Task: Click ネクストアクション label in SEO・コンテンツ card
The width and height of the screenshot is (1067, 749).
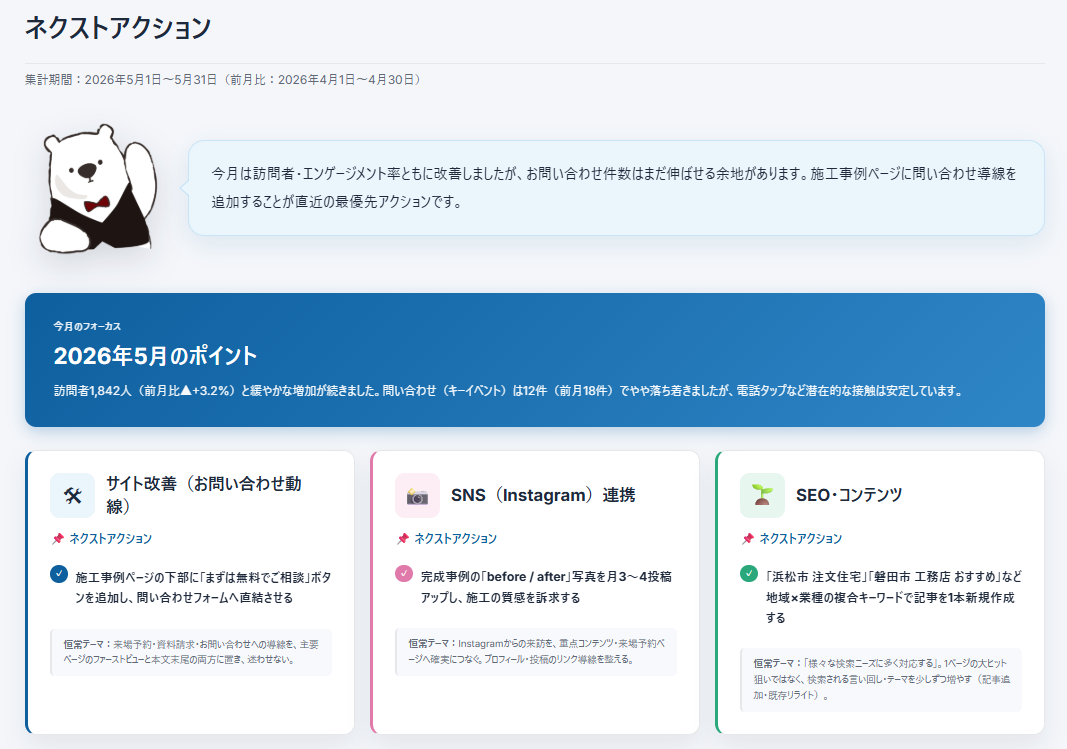Action: (800, 539)
